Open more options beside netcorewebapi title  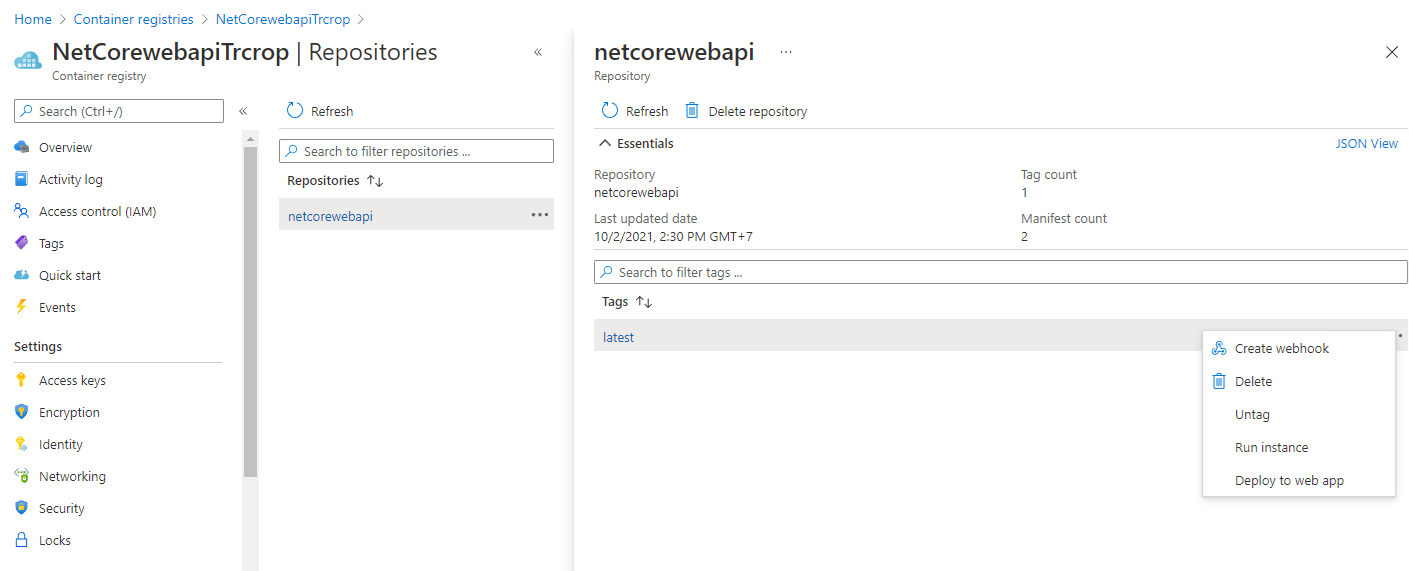click(786, 52)
